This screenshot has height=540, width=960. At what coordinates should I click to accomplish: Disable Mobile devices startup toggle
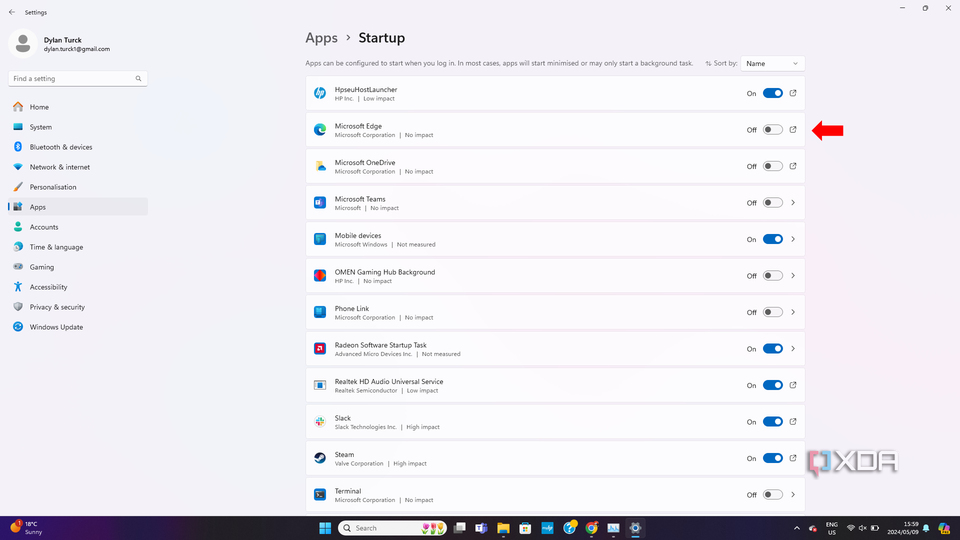[x=773, y=239]
